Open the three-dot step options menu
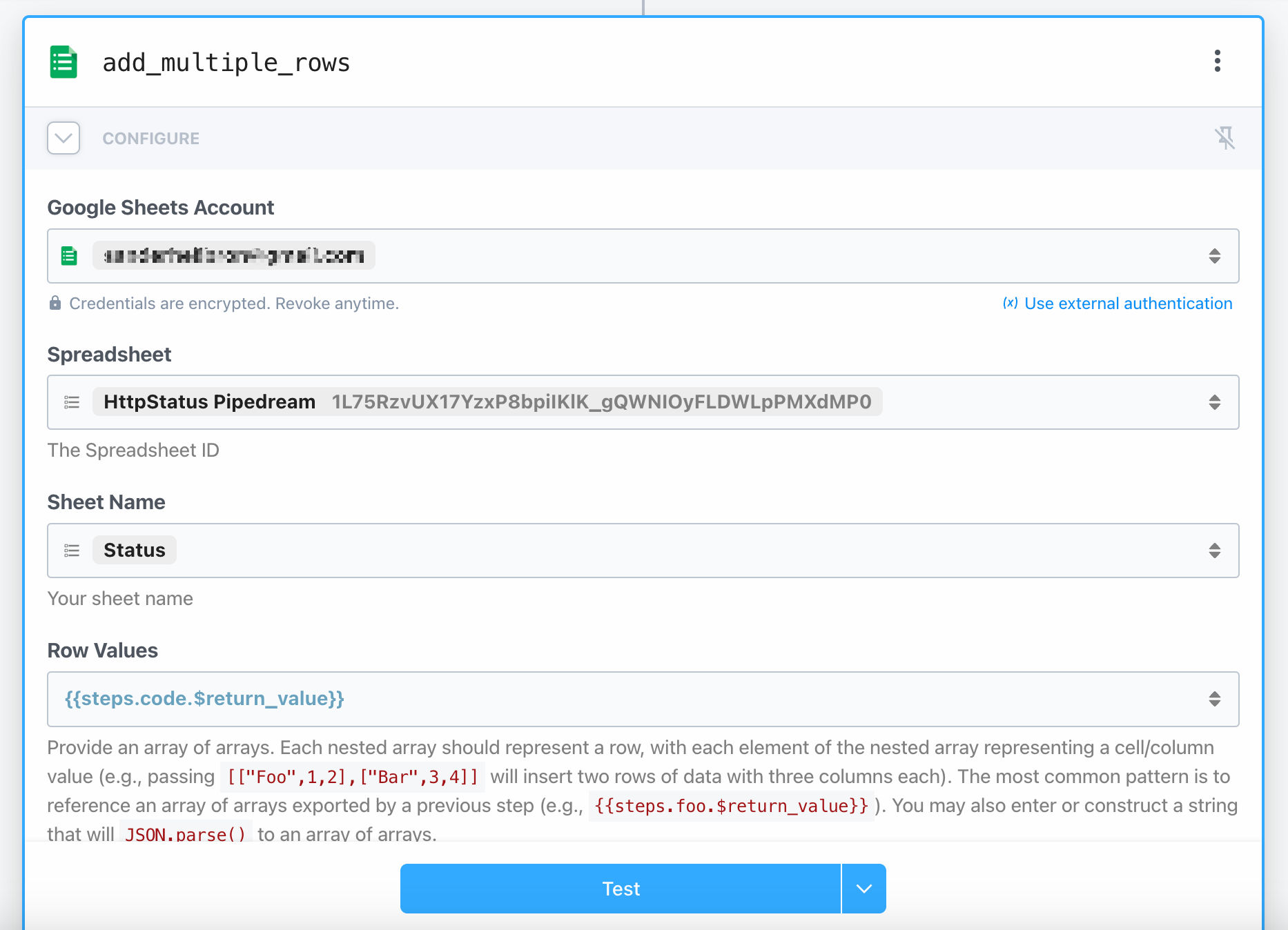 click(x=1218, y=61)
